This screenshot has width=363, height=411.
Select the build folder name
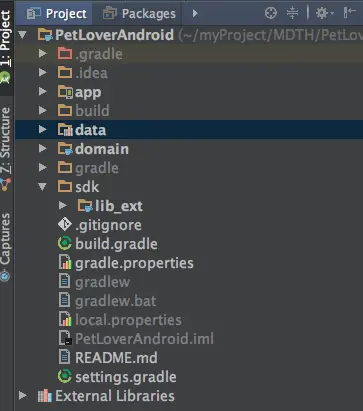(92, 111)
